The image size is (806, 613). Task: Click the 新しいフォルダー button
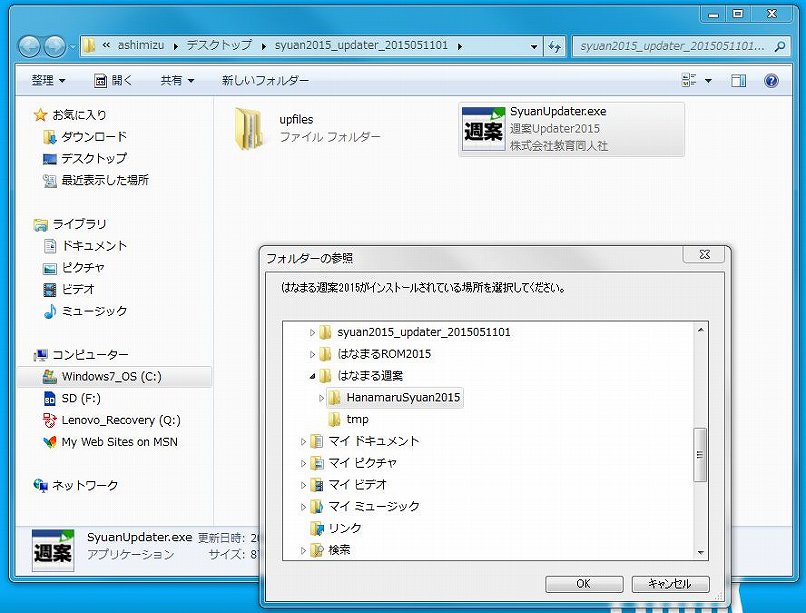click(265, 80)
